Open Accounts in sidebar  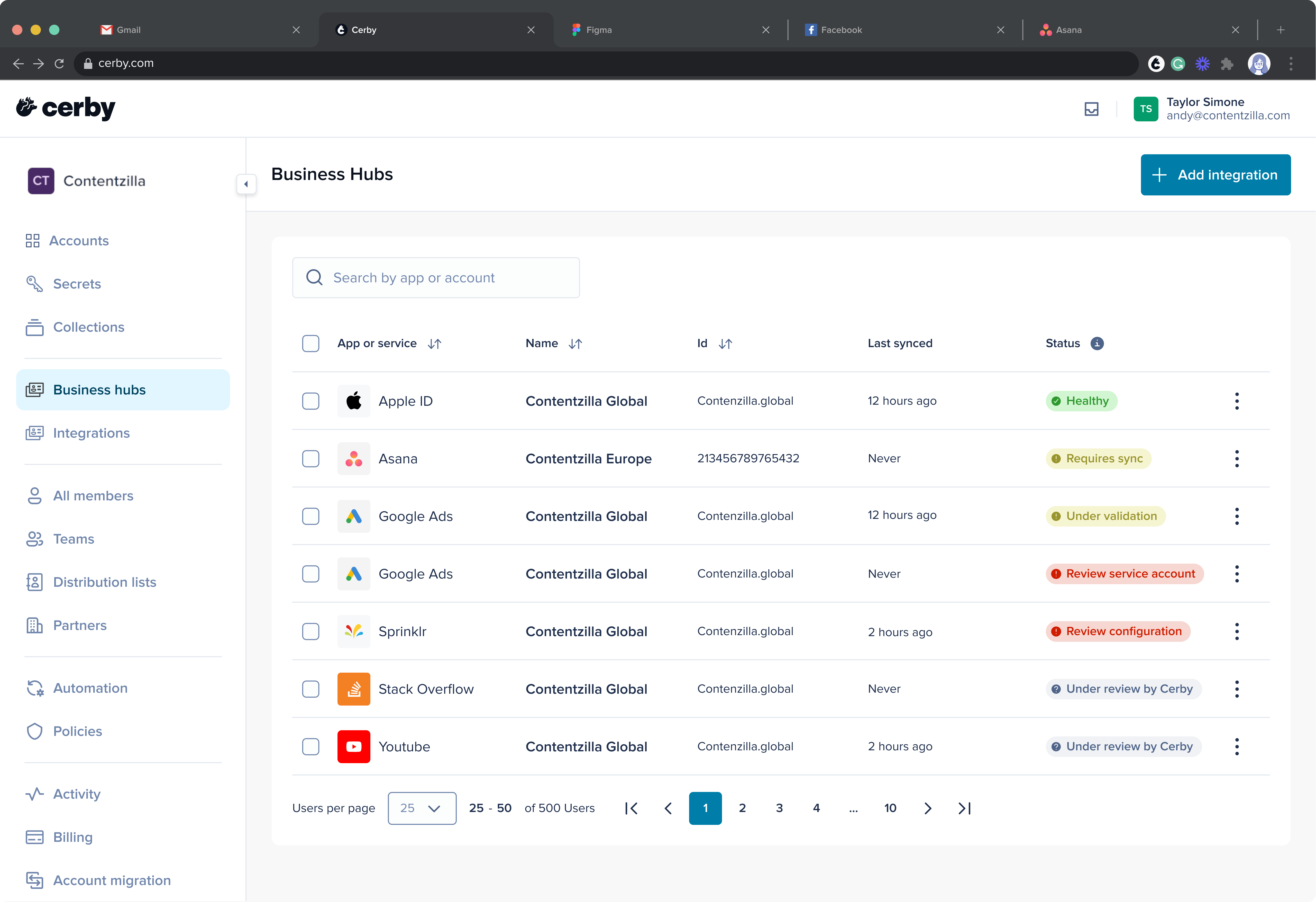click(67, 241)
